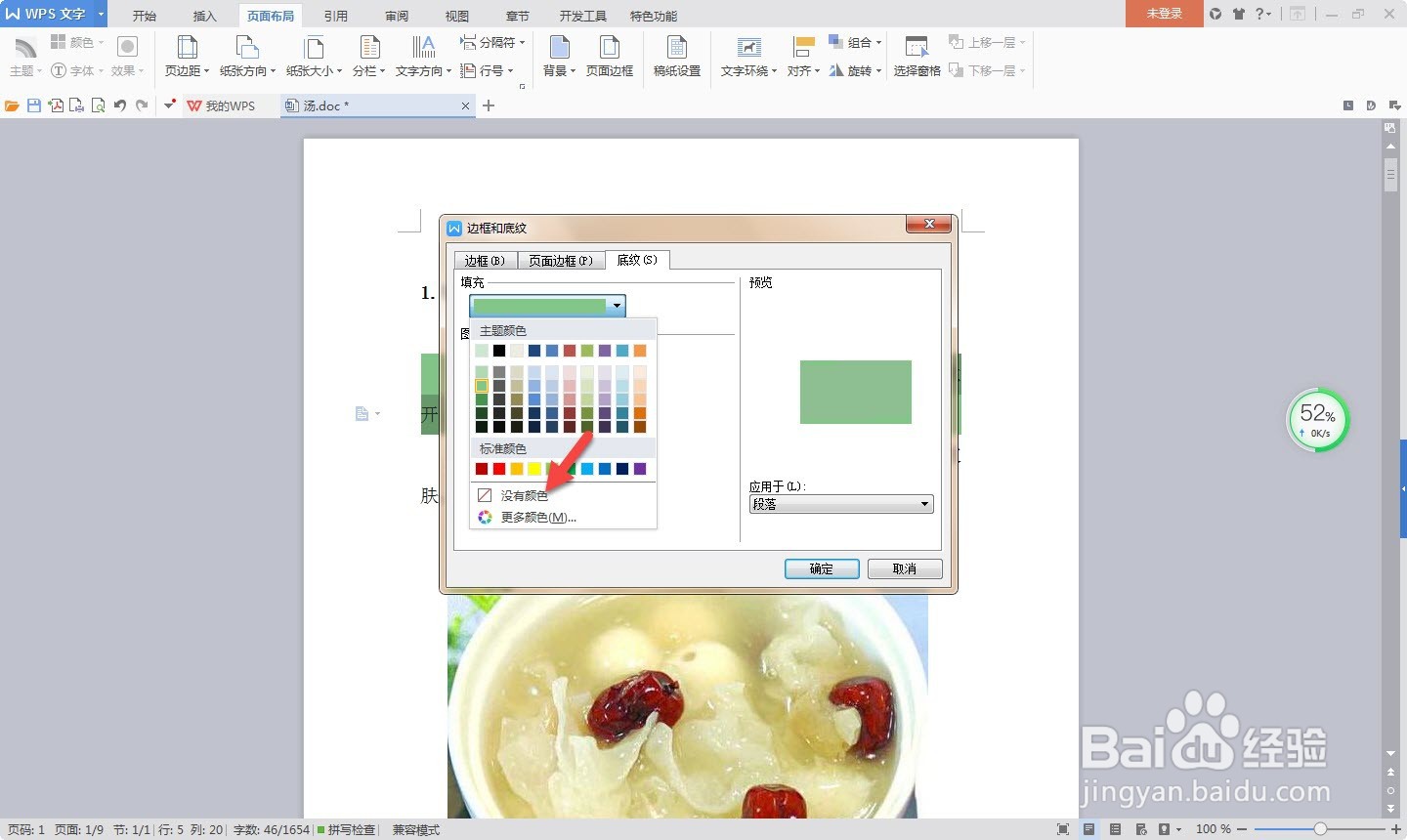Open the new tab plus icon
Viewport: 1407px width, 840px height.
coord(489,105)
